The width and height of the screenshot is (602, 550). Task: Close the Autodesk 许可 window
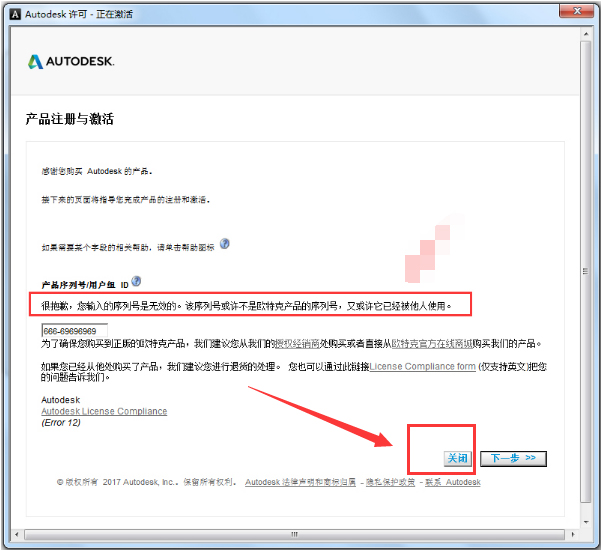577,11
